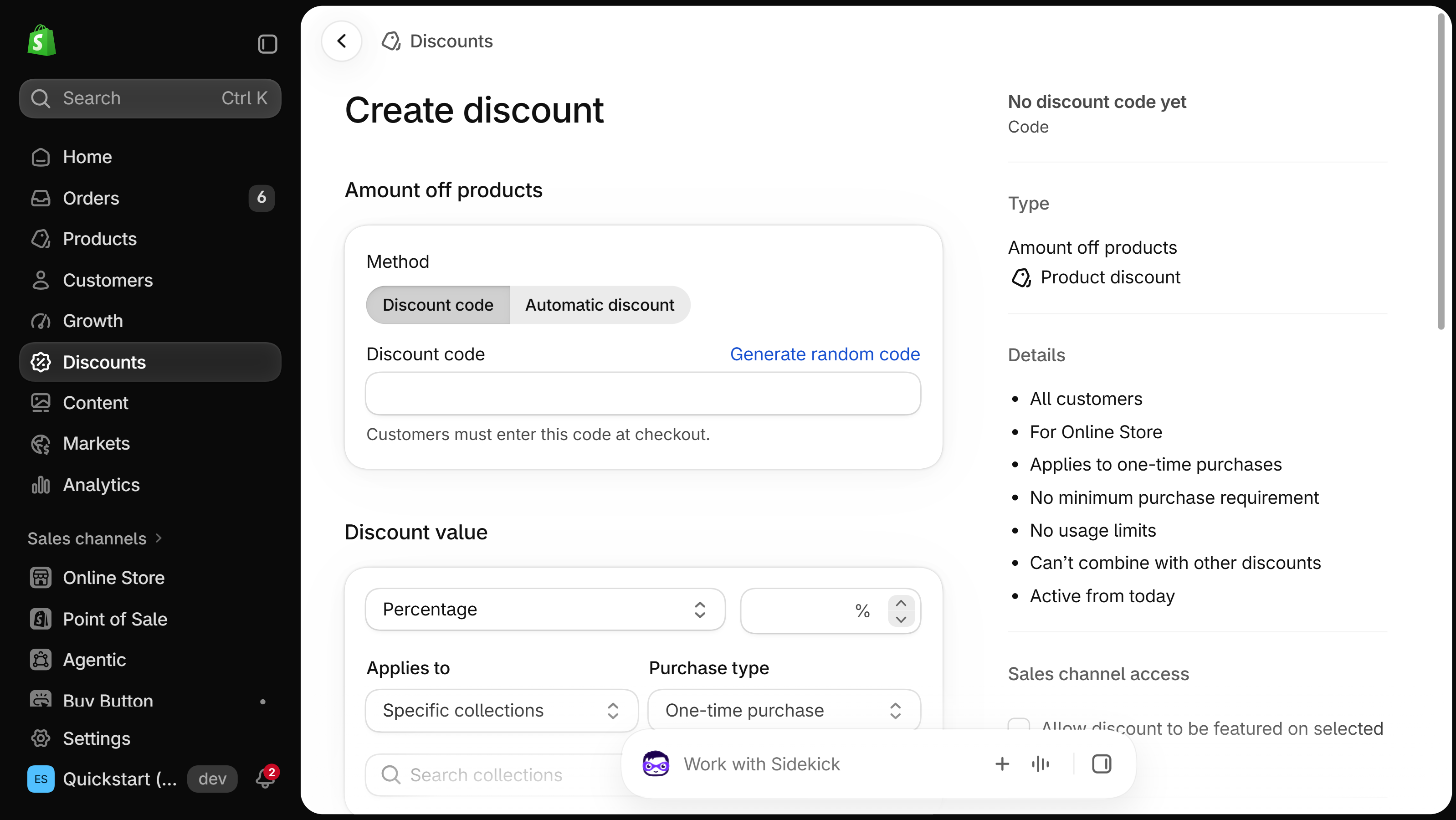
Task: Switch method to Automatic discount
Action: (600, 305)
